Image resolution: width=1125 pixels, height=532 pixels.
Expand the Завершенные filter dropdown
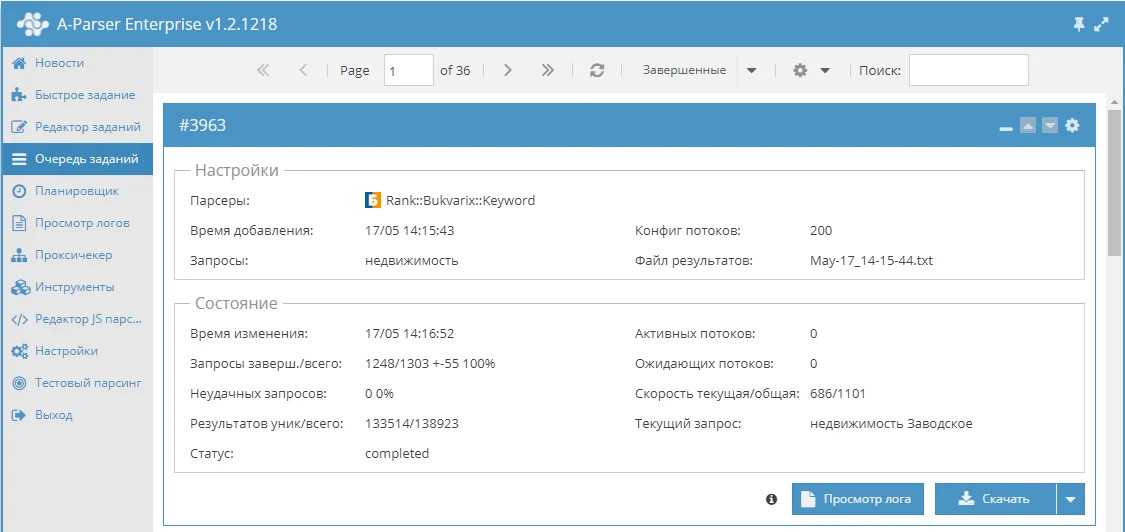click(752, 71)
